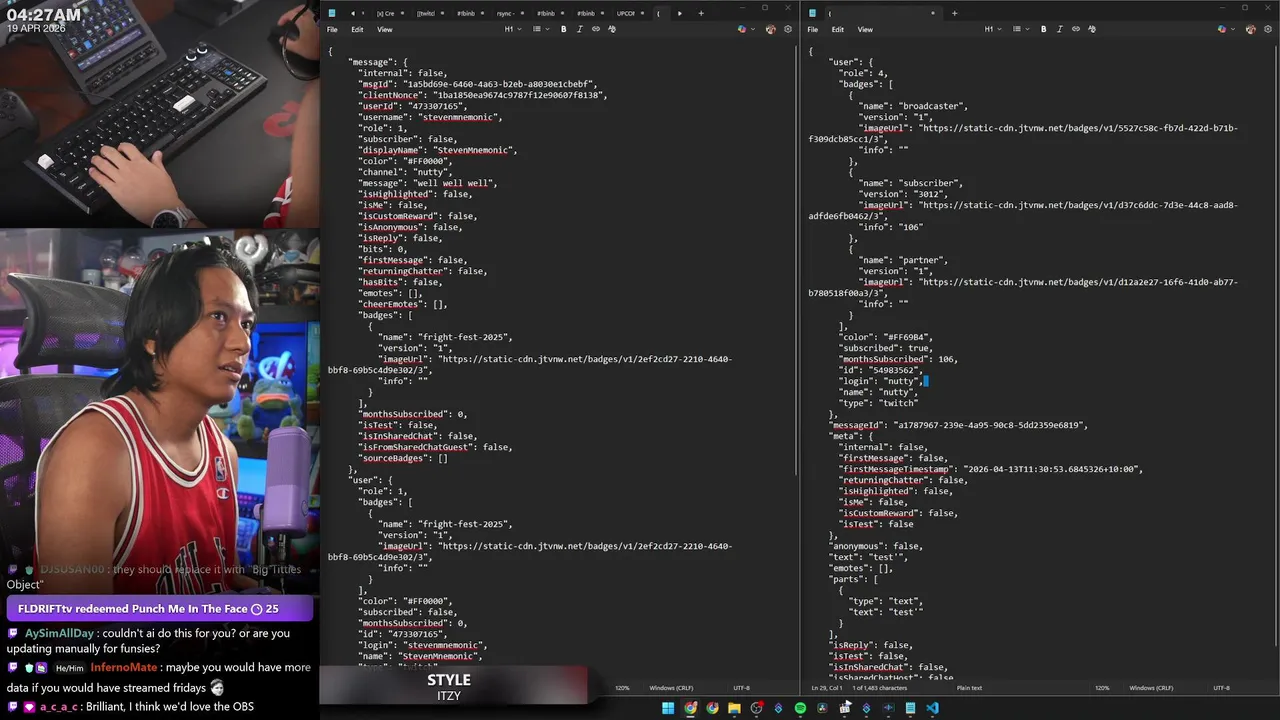Click UTF-8 in left Notepad status bar
The image size is (1280, 720).
point(741,688)
